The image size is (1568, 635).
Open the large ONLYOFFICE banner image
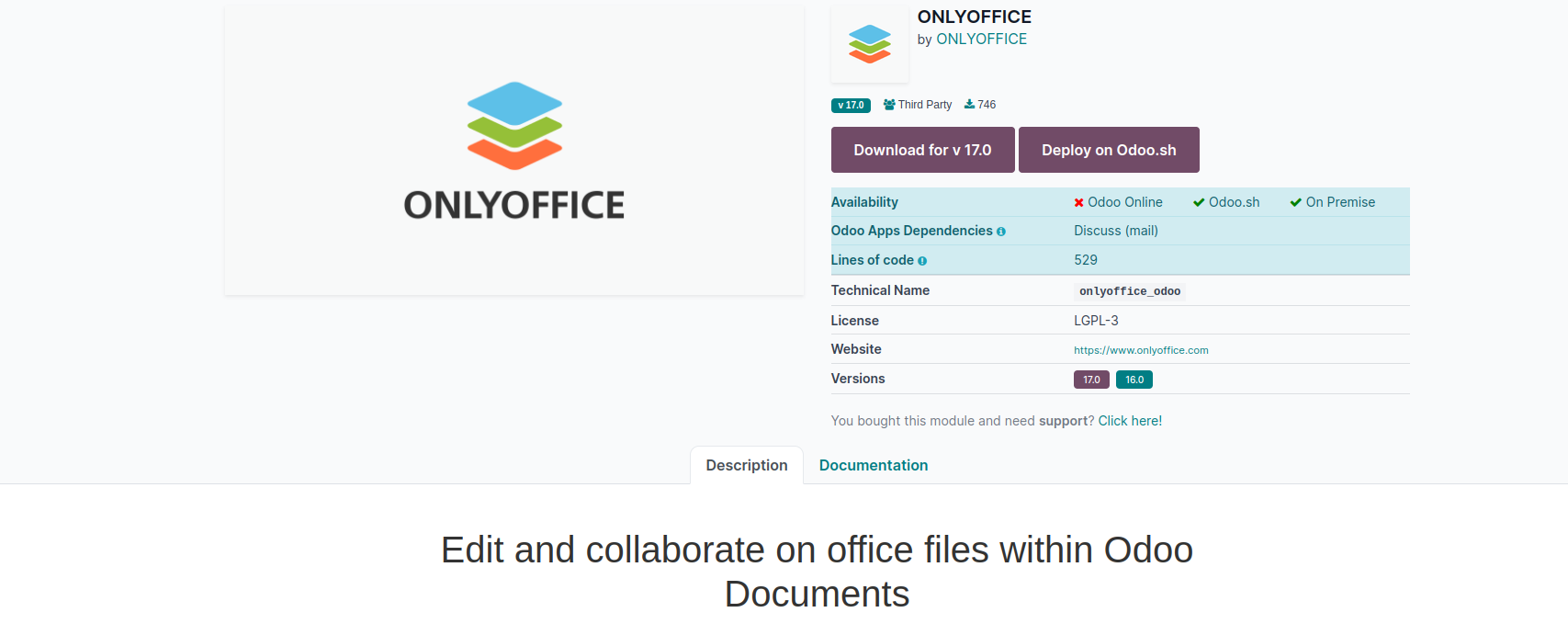tap(514, 150)
